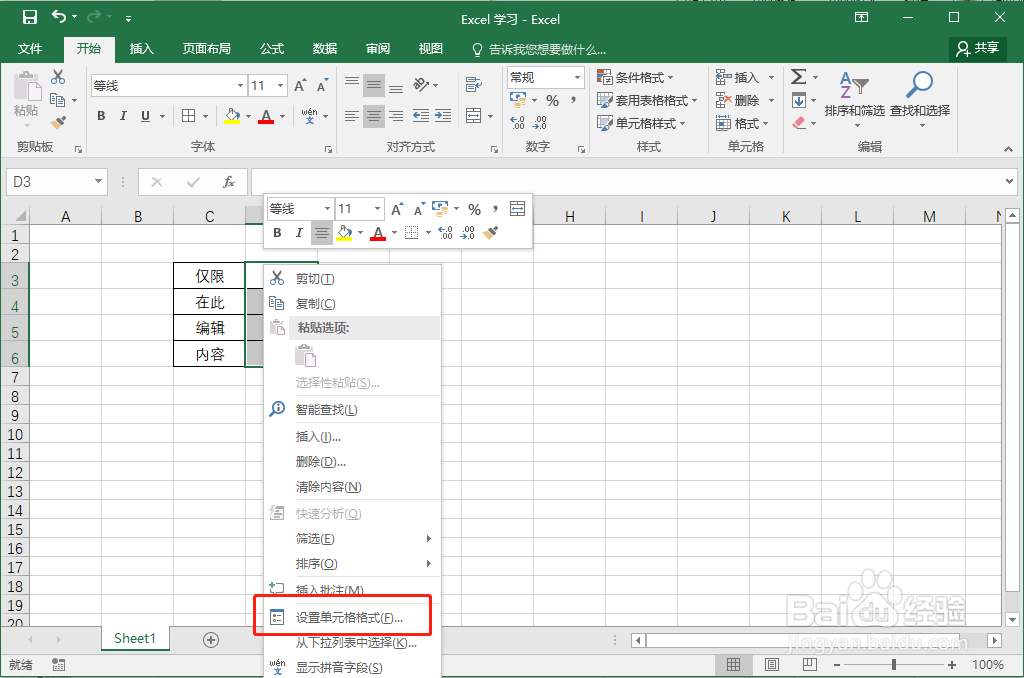Screen dimensions: 1024x678
Task: Click the Paste clipboard icon in ribbon
Action: pos(27,87)
